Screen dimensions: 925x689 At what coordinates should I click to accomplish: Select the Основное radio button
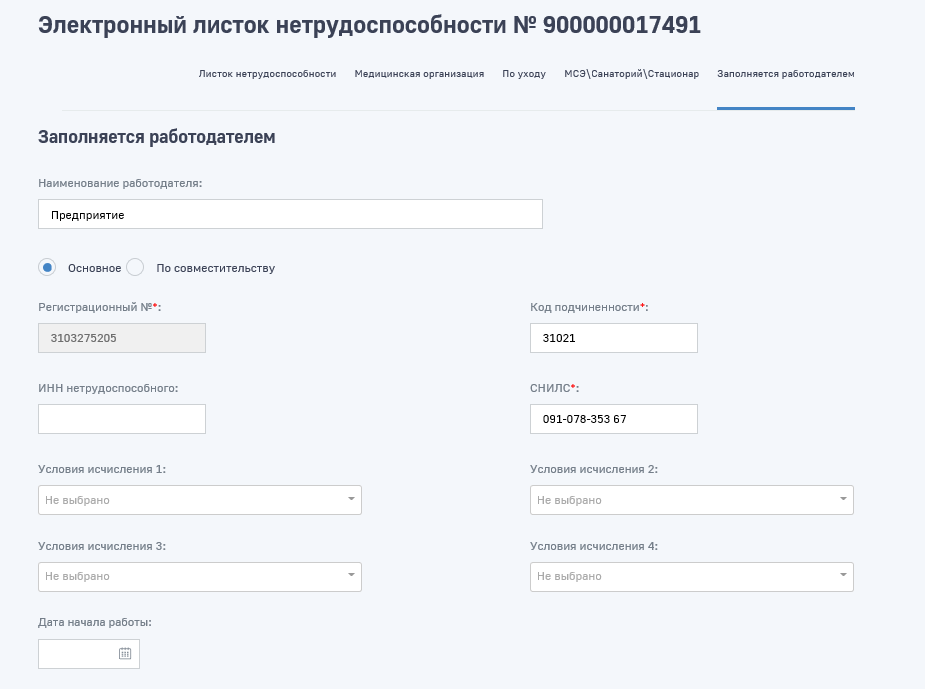[47, 267]
